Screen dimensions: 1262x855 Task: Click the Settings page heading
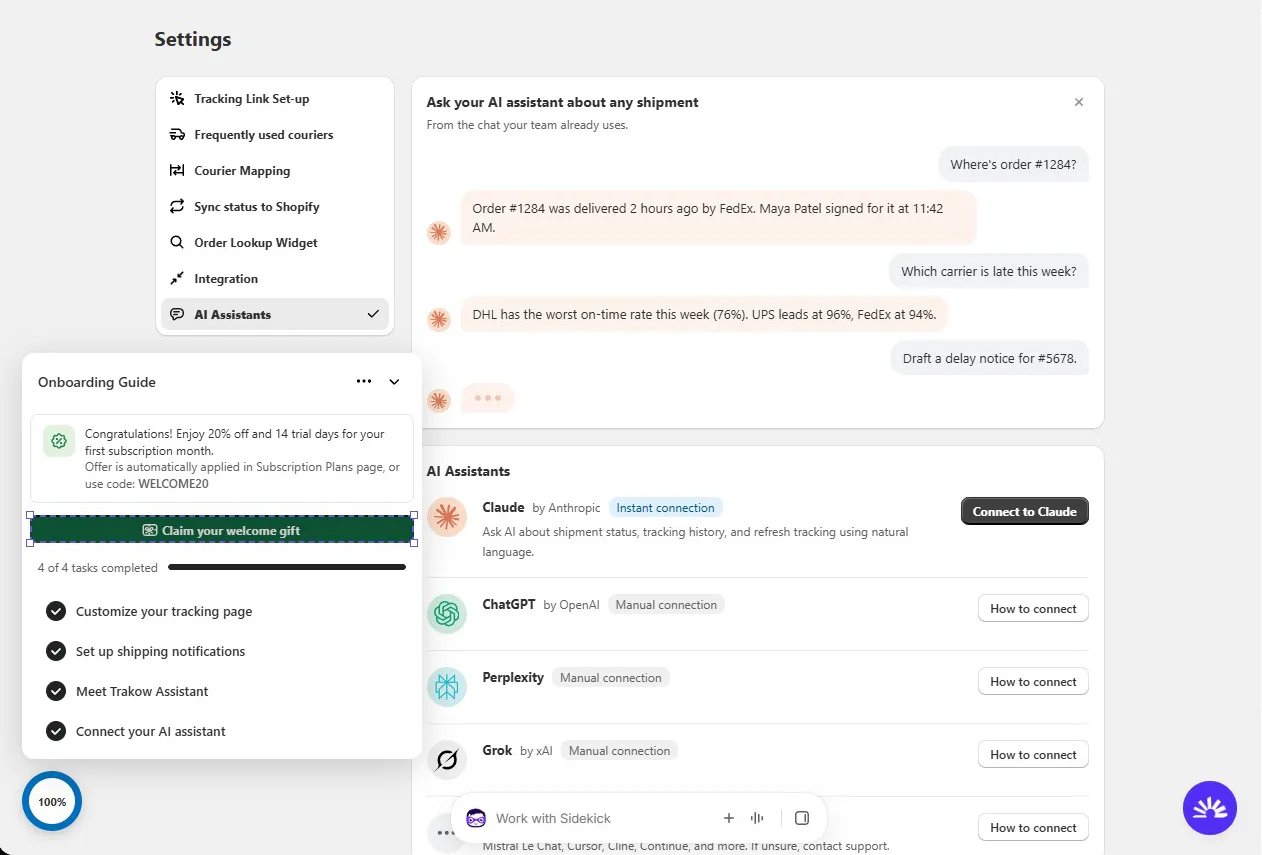[x=193, y=39]
